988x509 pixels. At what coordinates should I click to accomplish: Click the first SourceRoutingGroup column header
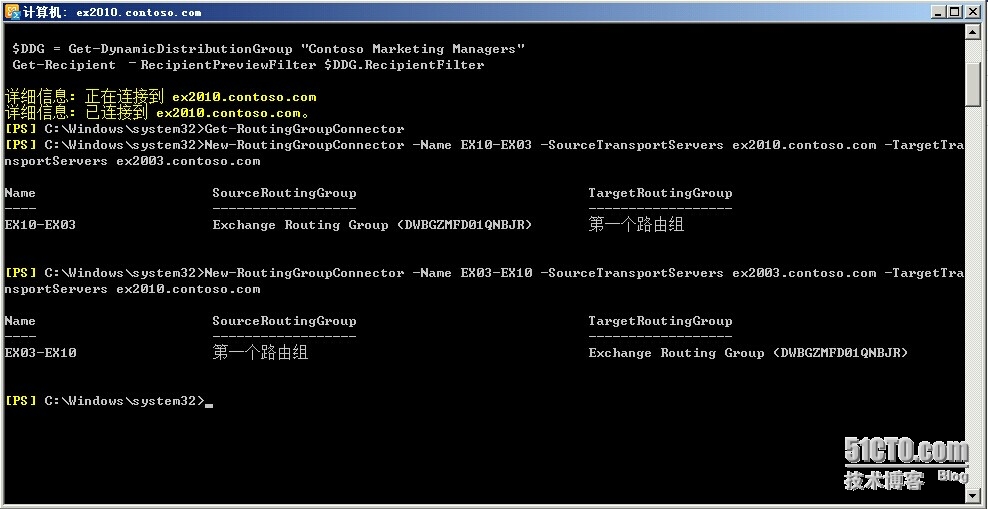pyautogui.click(x=284, y=193)
